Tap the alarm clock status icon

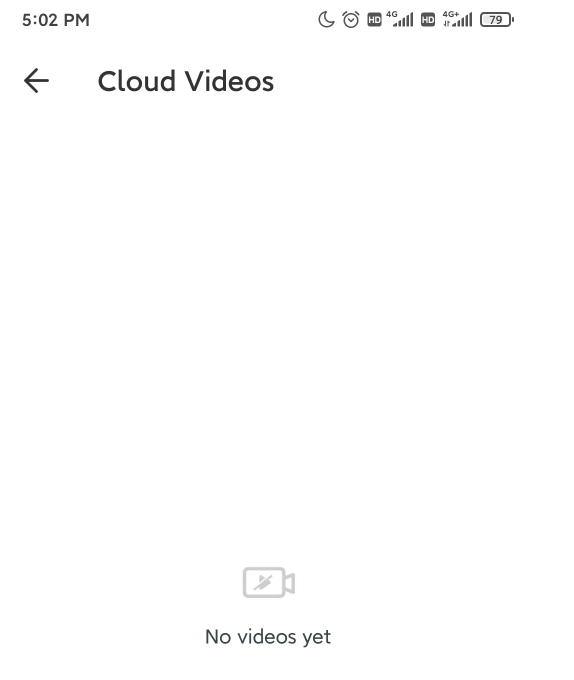tap(351, 20)
